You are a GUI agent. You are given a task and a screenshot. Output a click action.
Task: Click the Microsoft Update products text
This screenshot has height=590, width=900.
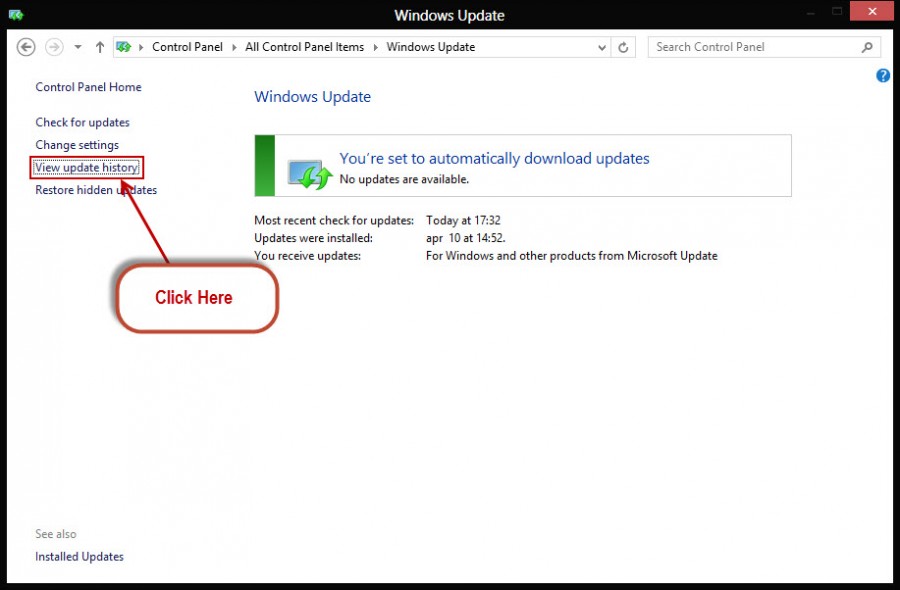coord(572,256)
